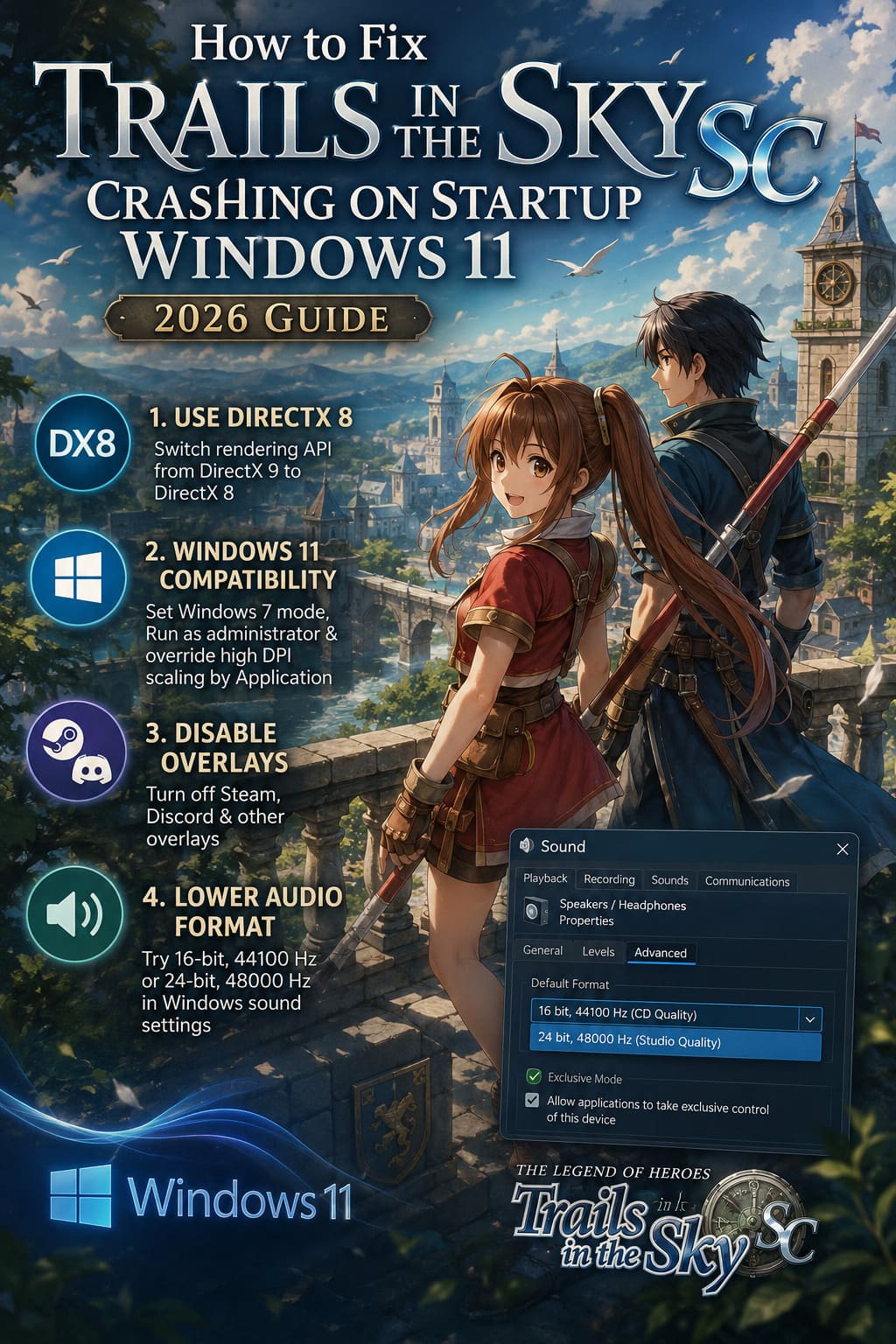Click 'Set Windows 7 mode' description text
This screenshot has height=1344, width=896.
(x=241, y=644)
